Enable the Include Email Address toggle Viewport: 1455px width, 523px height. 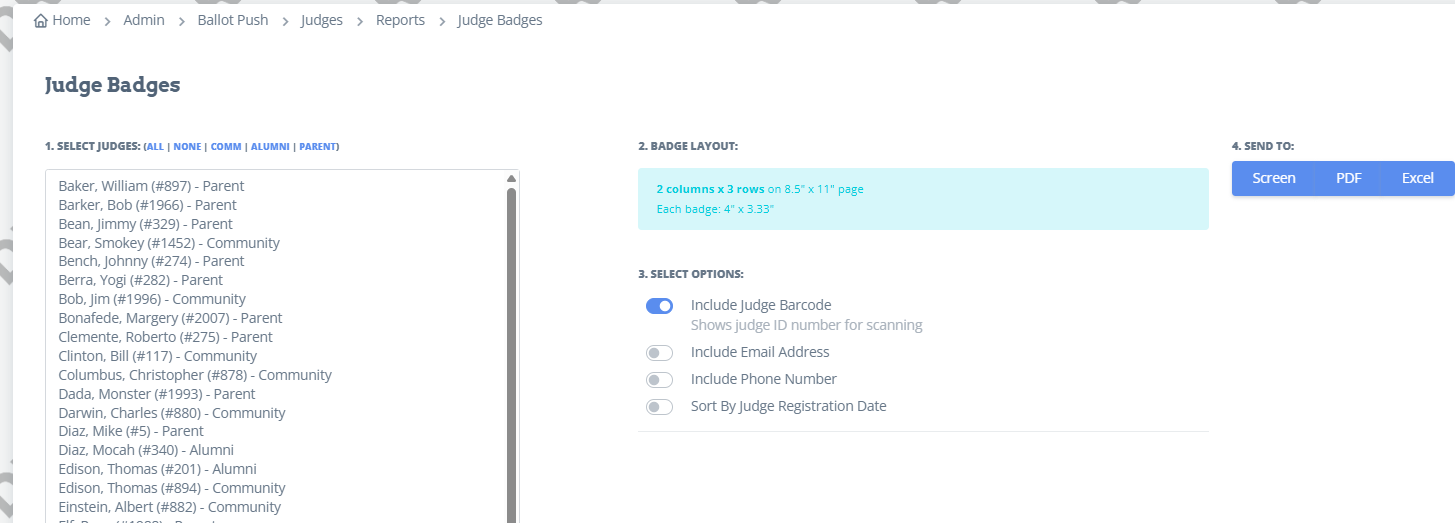coord(659,353)
